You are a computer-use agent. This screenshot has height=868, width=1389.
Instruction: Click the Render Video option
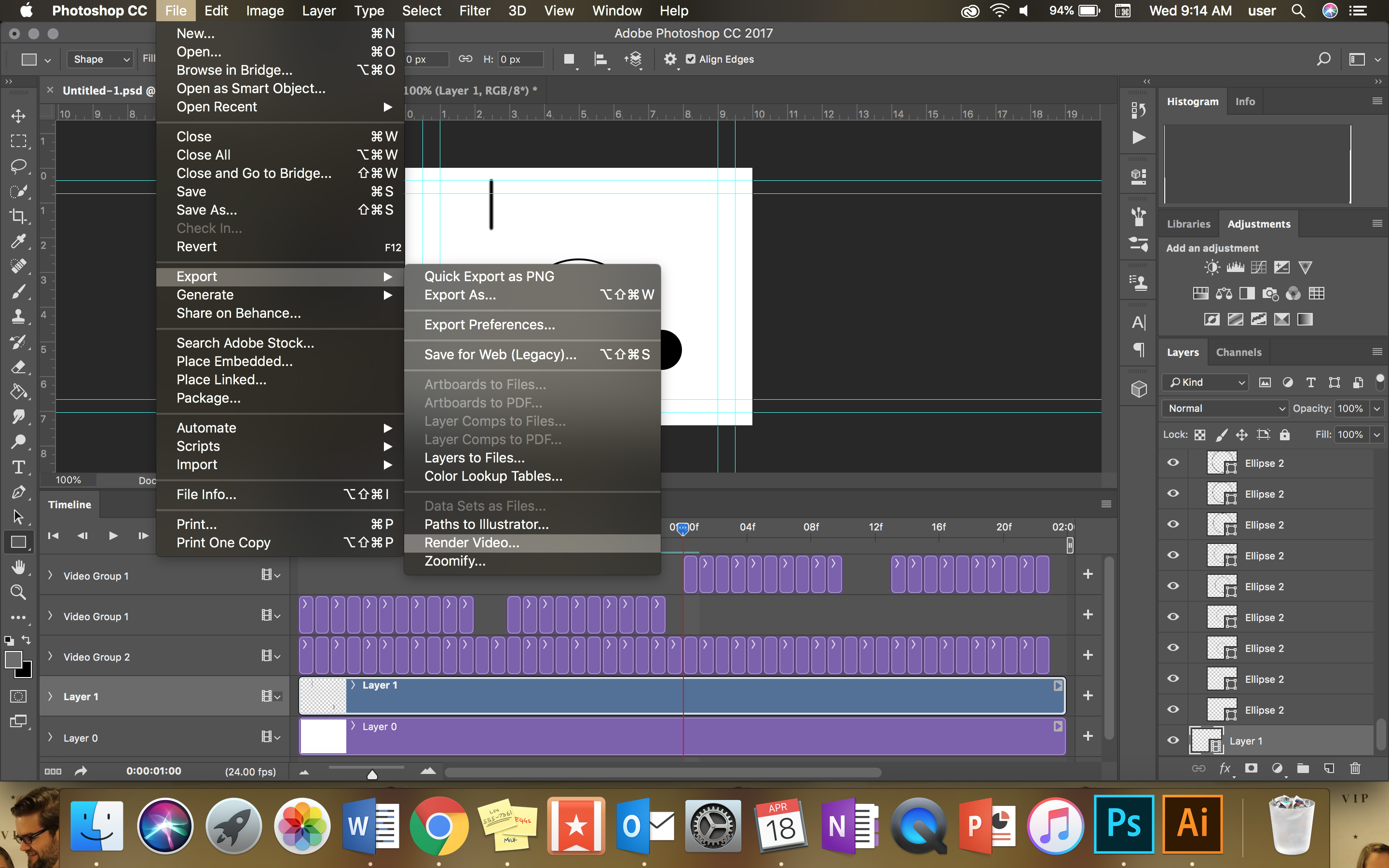[471, 542]
